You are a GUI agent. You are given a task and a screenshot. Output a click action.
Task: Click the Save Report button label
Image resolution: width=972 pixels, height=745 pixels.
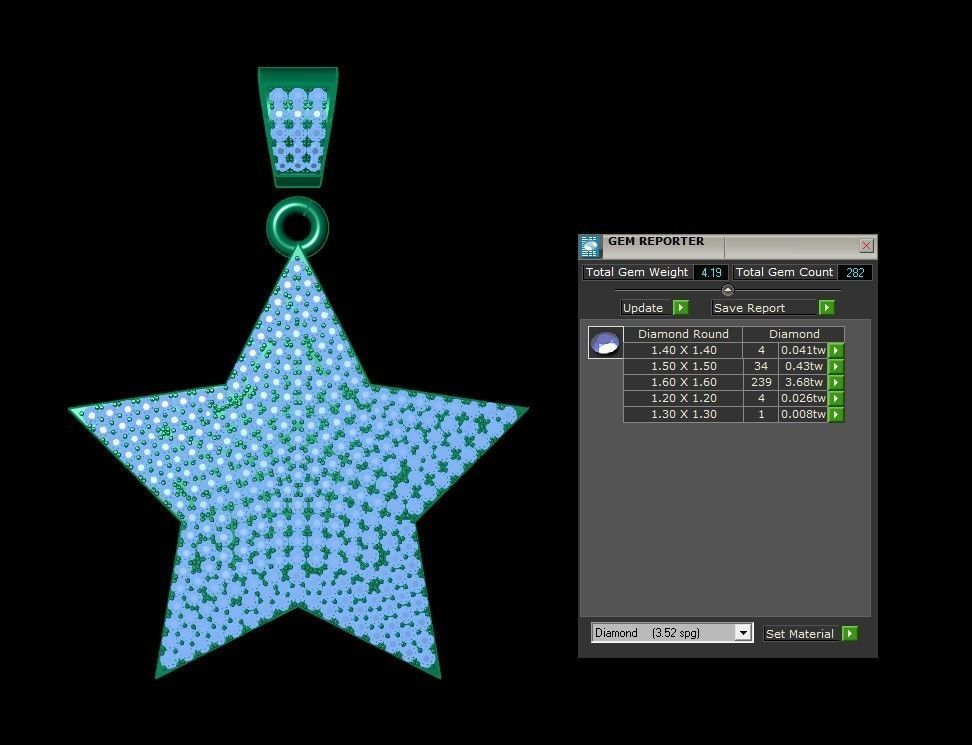pos(749,307)
